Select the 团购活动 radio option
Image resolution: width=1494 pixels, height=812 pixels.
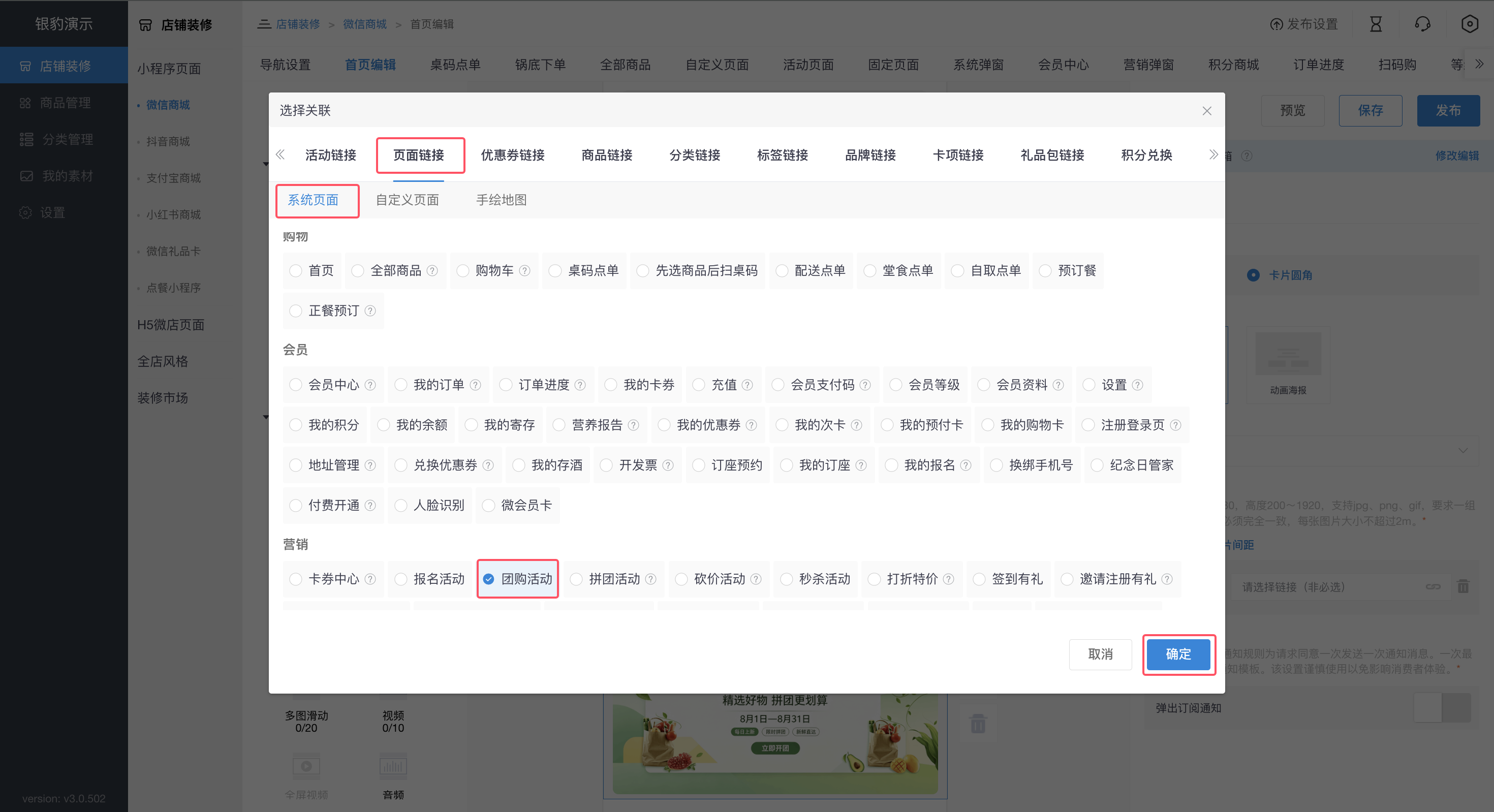[x=489, y=579]
